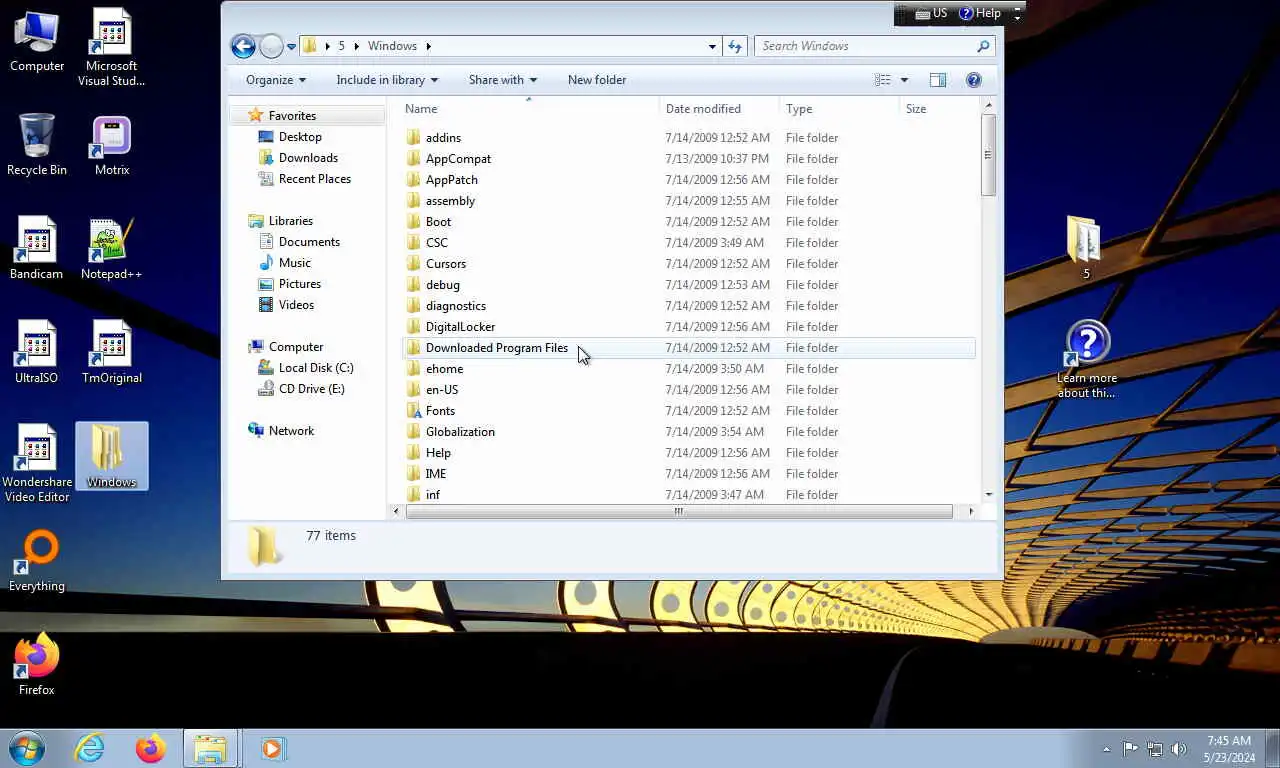Click the refresh button beside address bar
This screenshot has width=1280, height=768.
click(735, 46)
